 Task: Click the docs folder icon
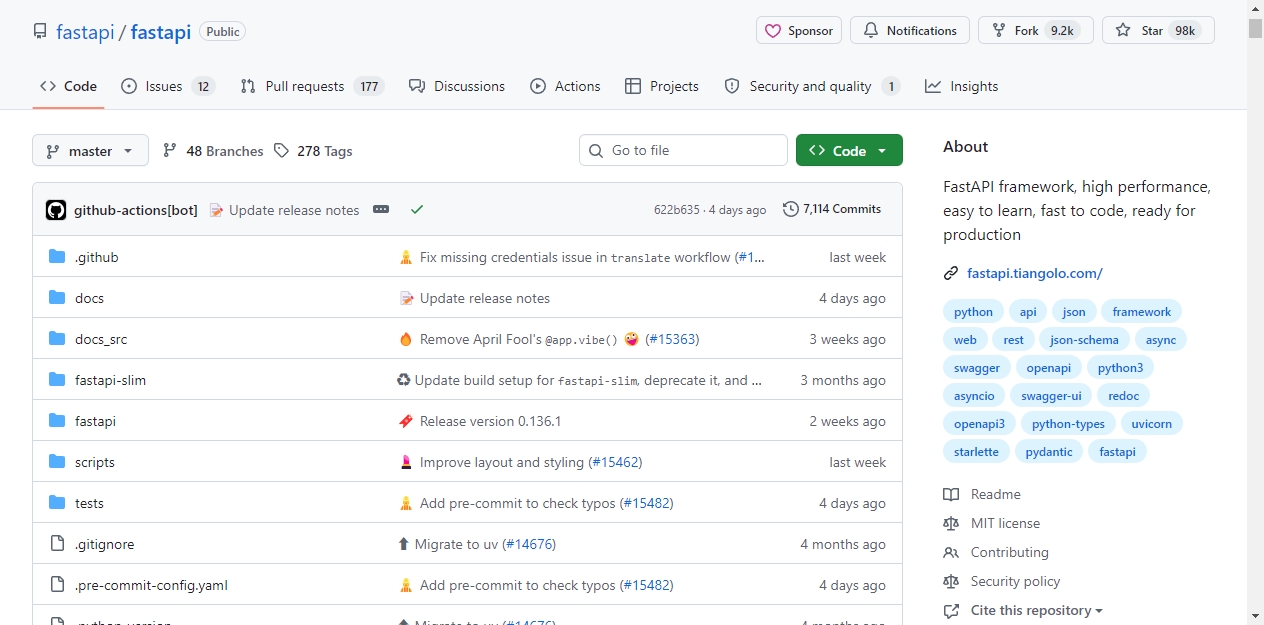coord(57,298)
